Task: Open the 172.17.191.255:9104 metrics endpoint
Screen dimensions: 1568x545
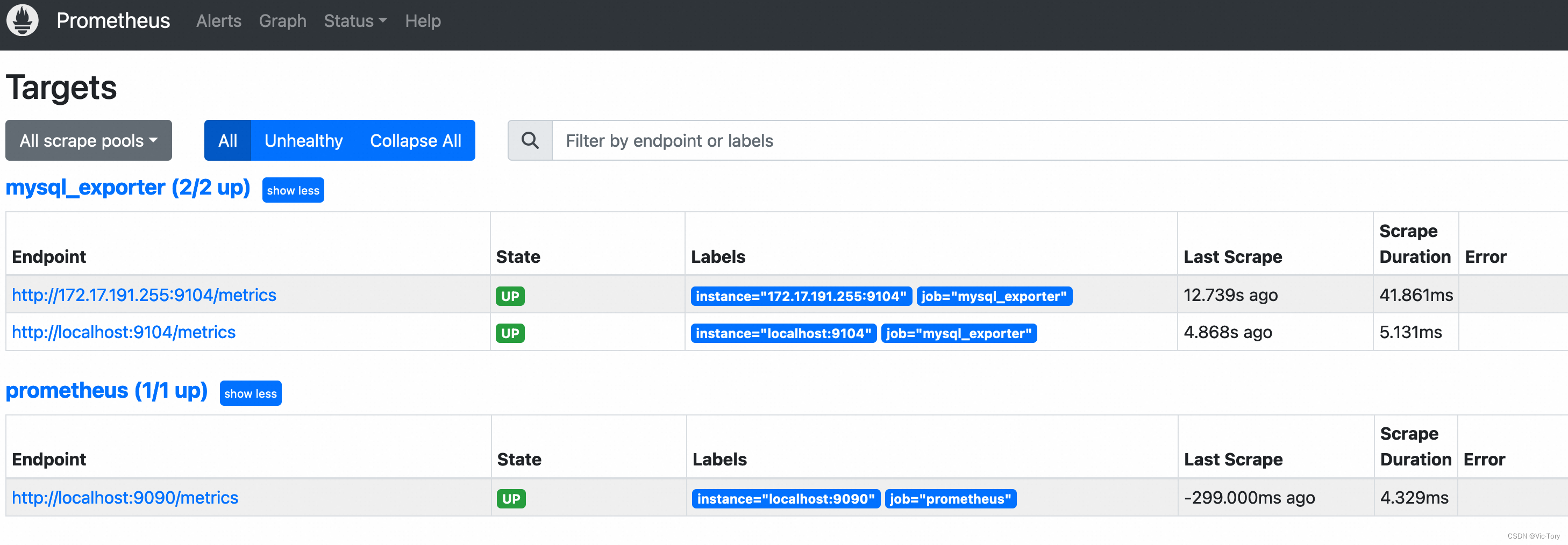Action: (x=144, y=295)
